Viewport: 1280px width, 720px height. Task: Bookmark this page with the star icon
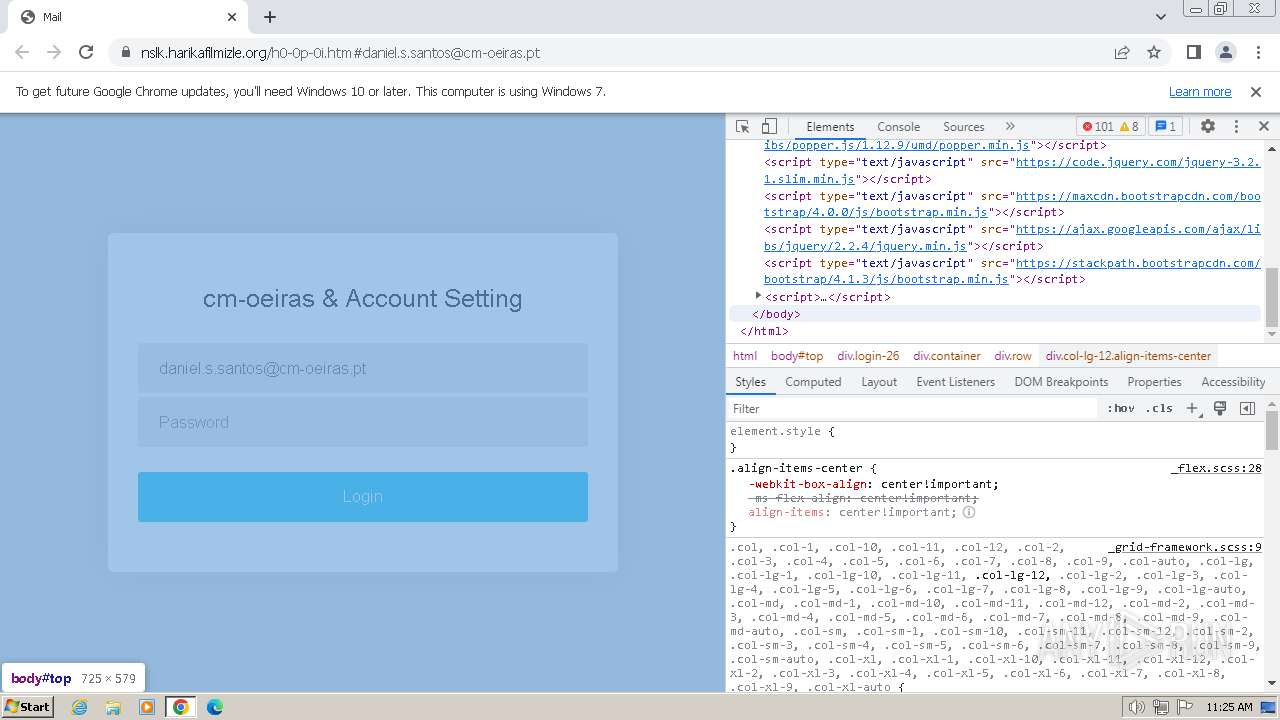[1154, 52]
